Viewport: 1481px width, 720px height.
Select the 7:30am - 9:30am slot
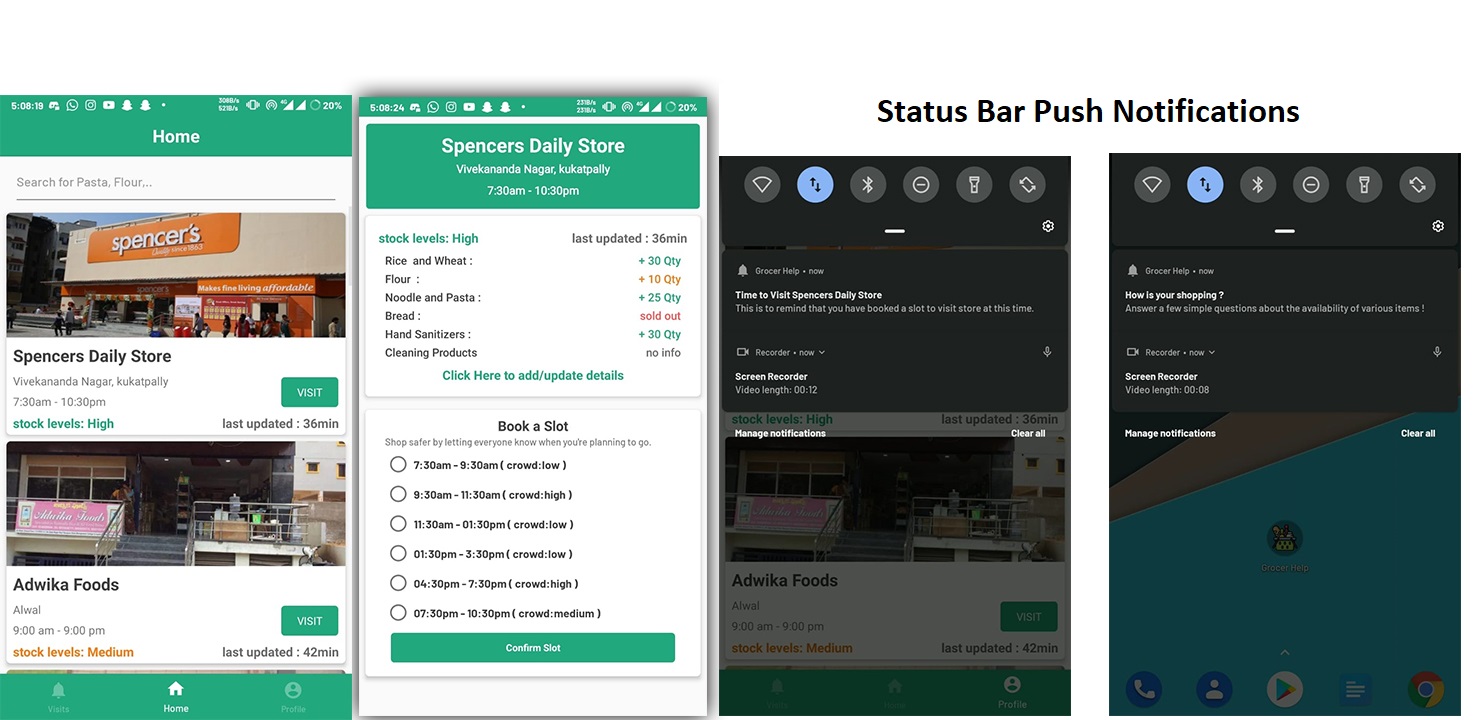[x=398, y=465]
